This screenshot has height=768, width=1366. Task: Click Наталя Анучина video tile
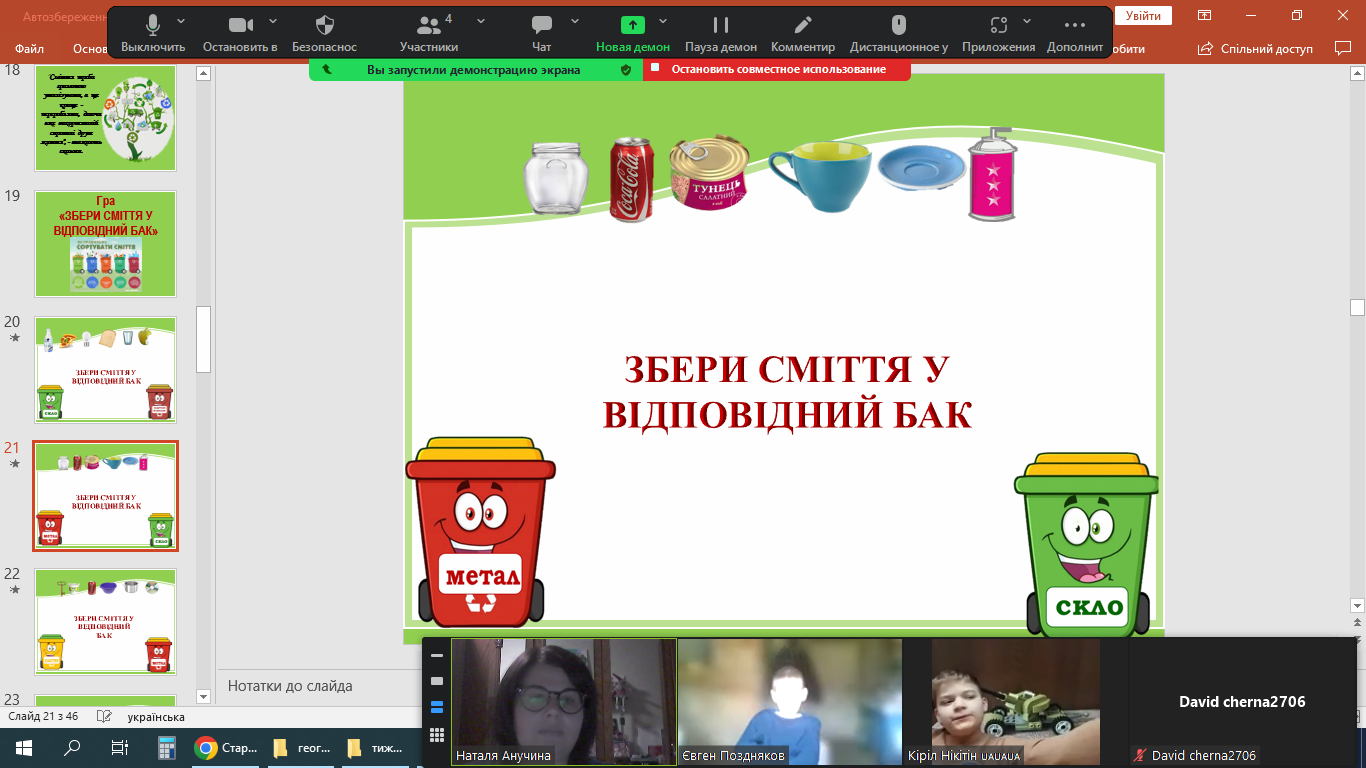(x=564, y=702)
